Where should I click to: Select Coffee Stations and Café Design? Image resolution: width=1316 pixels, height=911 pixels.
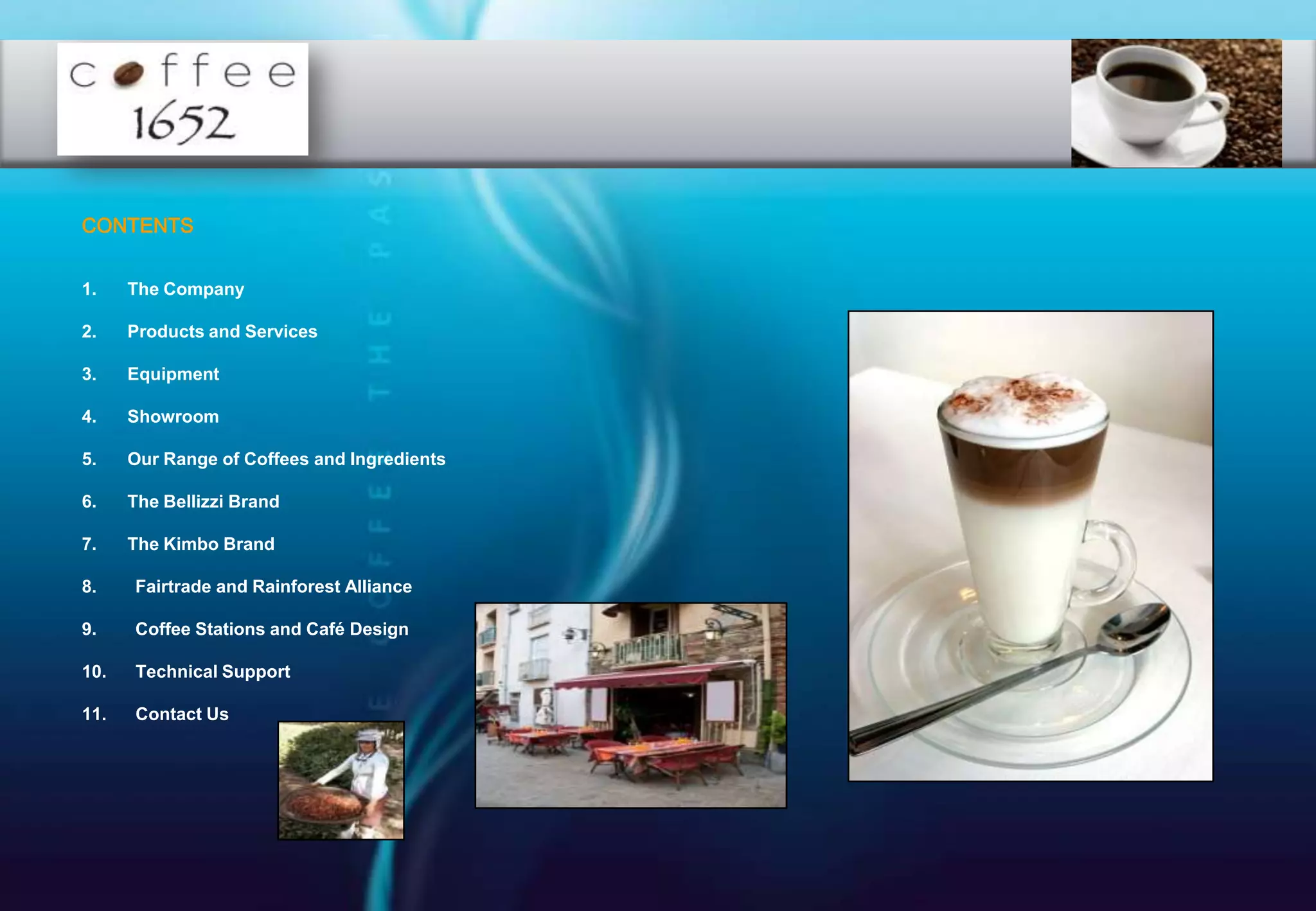[272, 629]
